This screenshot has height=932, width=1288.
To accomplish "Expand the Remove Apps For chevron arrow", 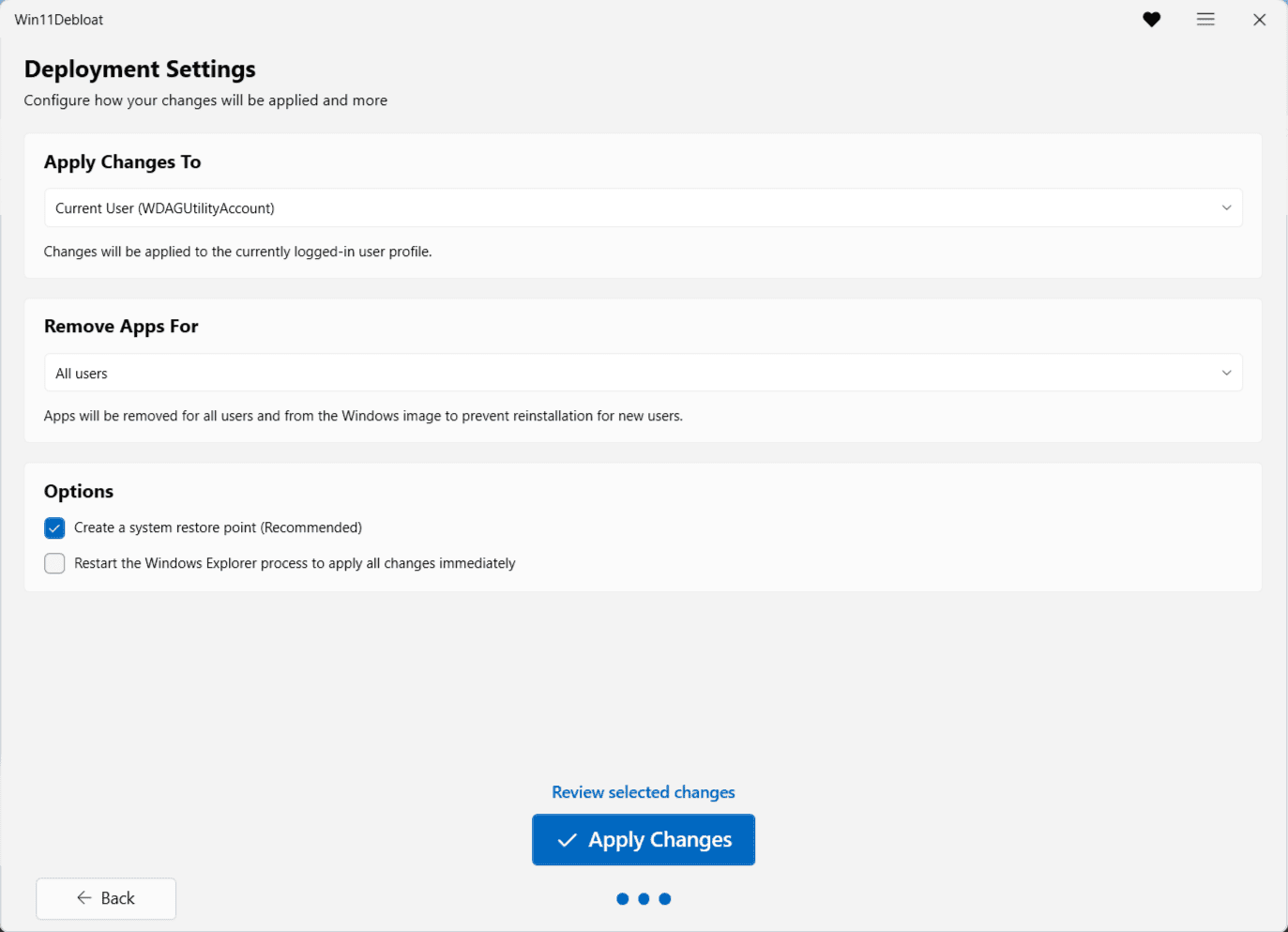I will pos(1226,374).
